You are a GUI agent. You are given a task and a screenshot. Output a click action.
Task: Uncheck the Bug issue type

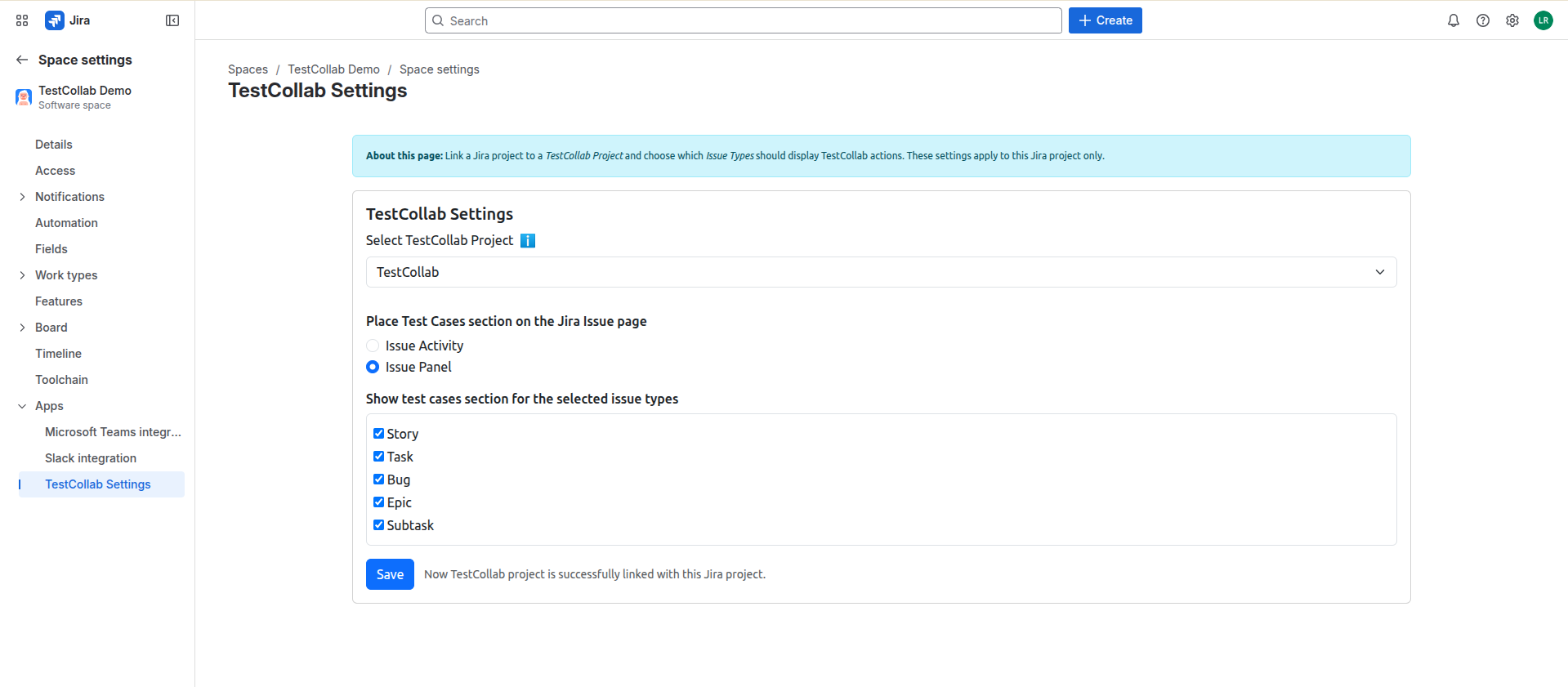point(378,480)
